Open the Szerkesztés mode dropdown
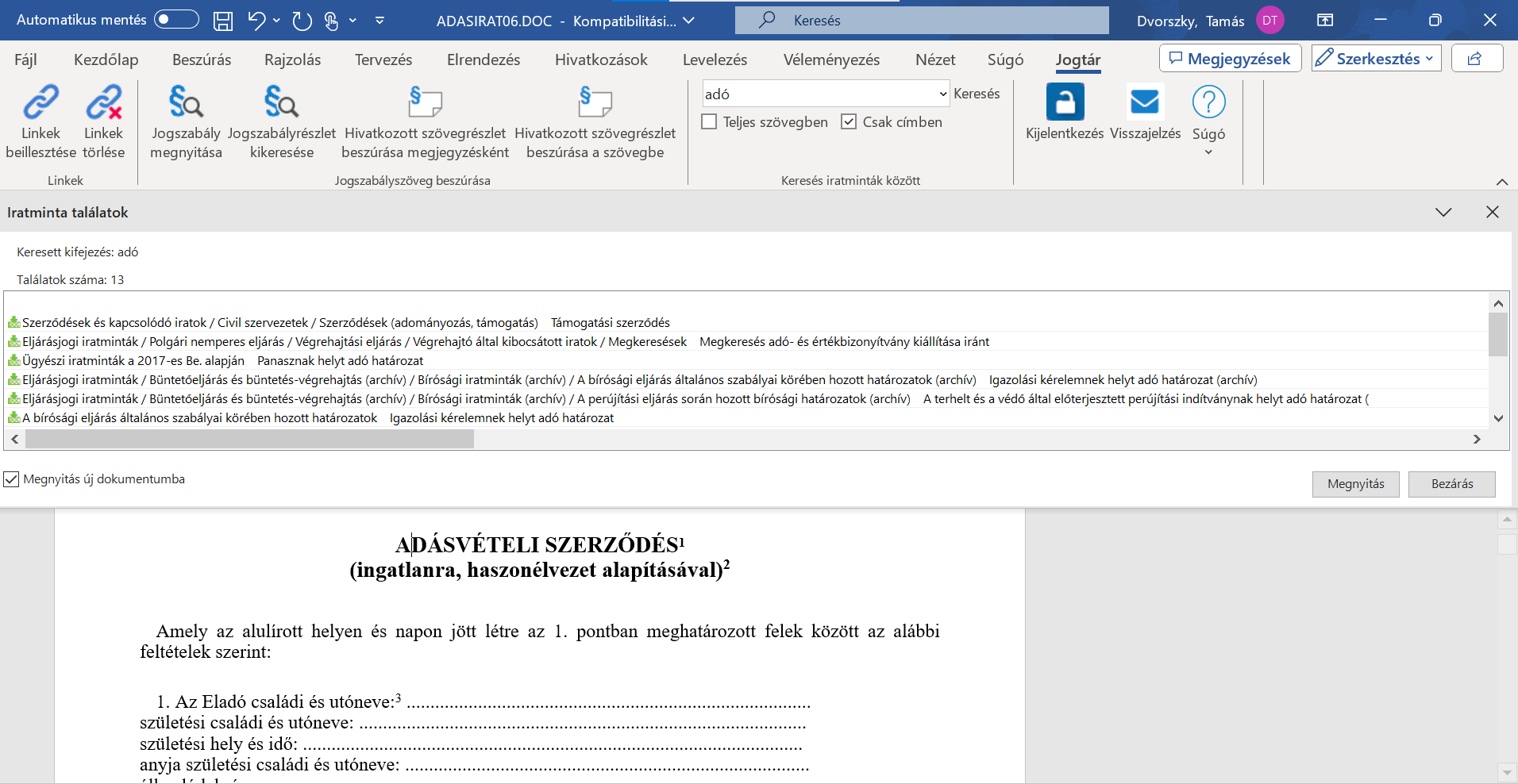This screenshot has height=784, width=1518. (1376, 59)
